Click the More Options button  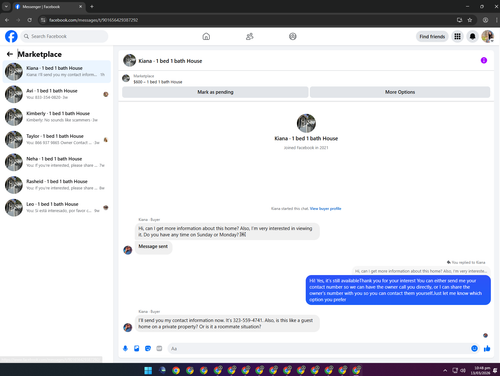(400, 92)
